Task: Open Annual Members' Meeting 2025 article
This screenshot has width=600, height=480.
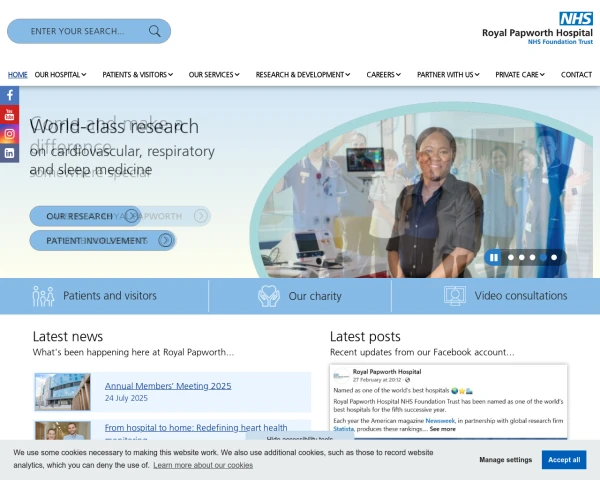Action: [x=168, y=386]
